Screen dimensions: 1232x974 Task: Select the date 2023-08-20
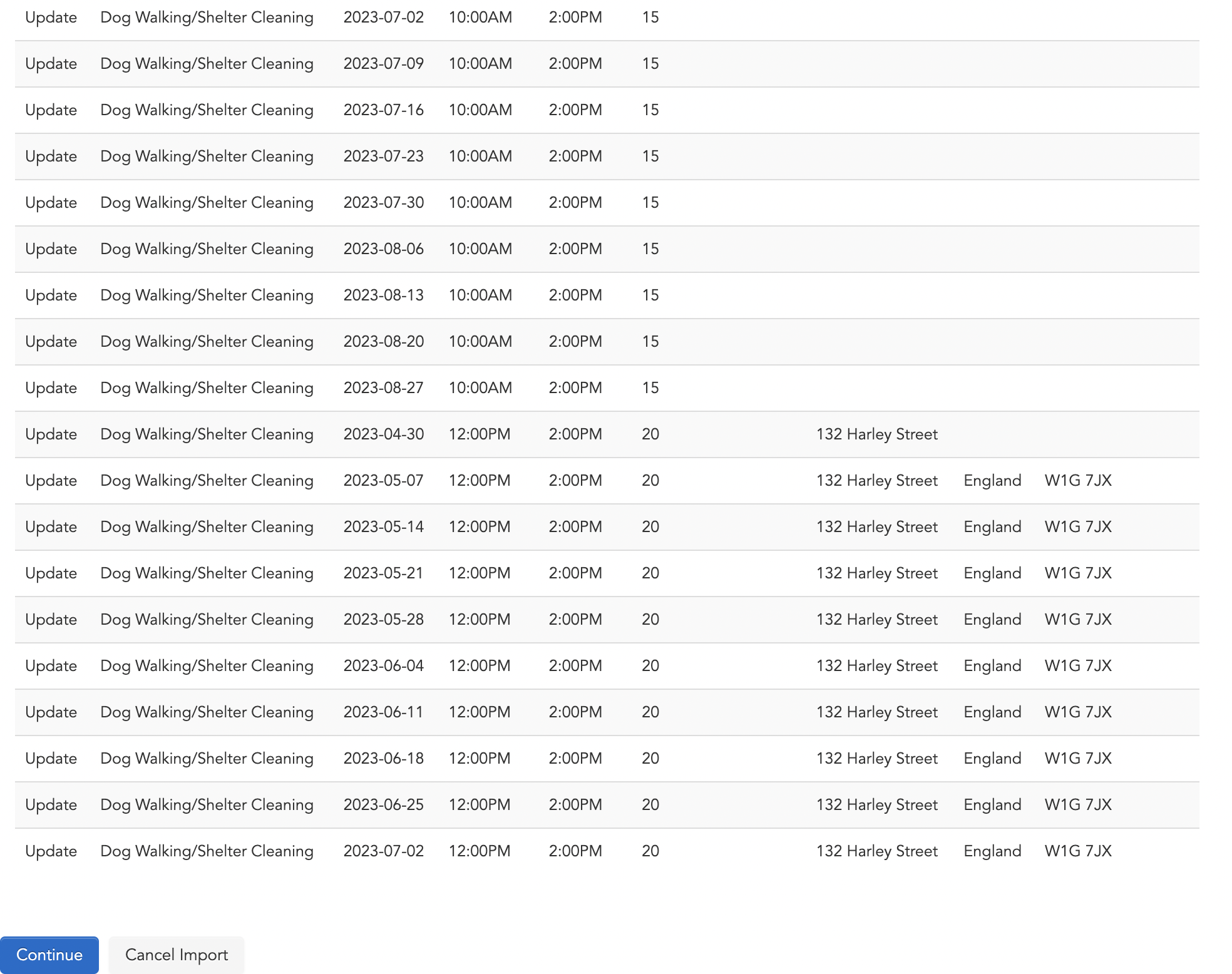384,342
